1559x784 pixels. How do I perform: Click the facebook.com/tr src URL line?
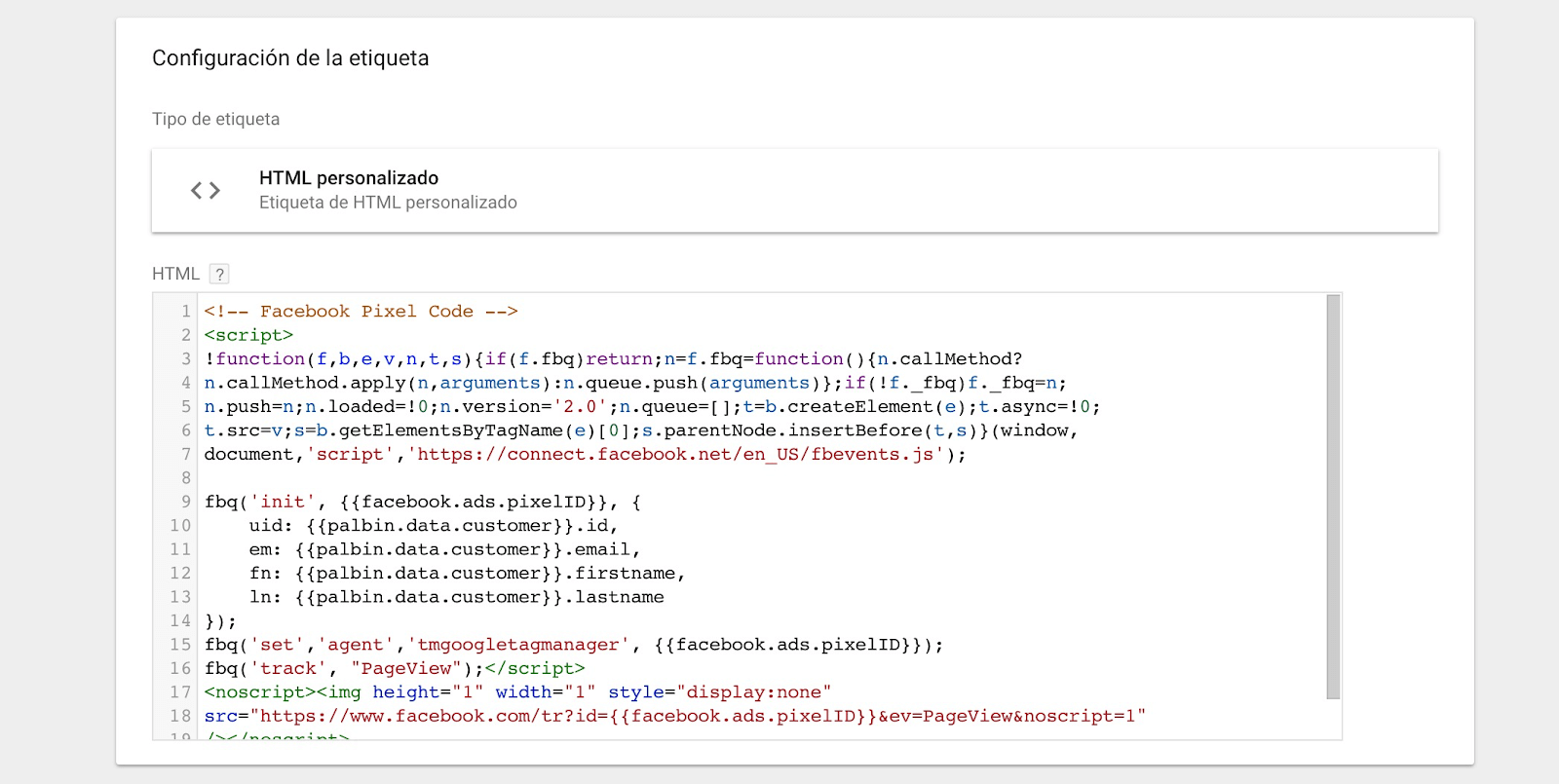(x=674, y=717)
